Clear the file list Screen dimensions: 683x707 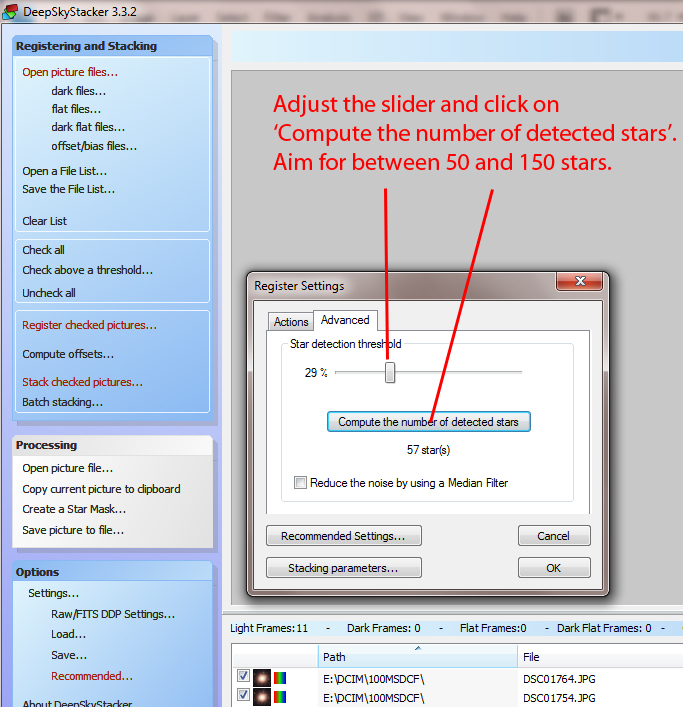[x=45, y=221]
